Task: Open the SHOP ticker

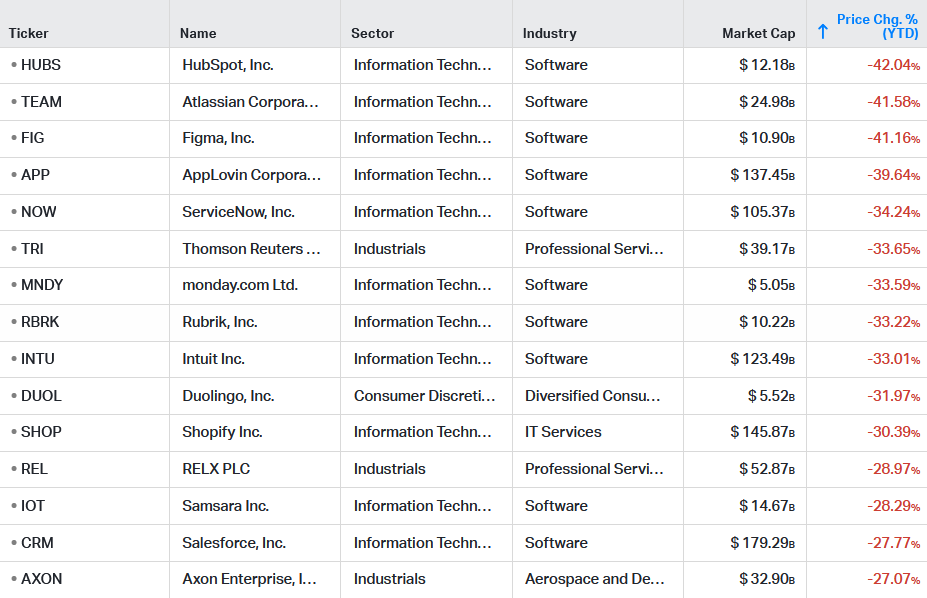Action: pyautogui.click(x=41, y=432)
